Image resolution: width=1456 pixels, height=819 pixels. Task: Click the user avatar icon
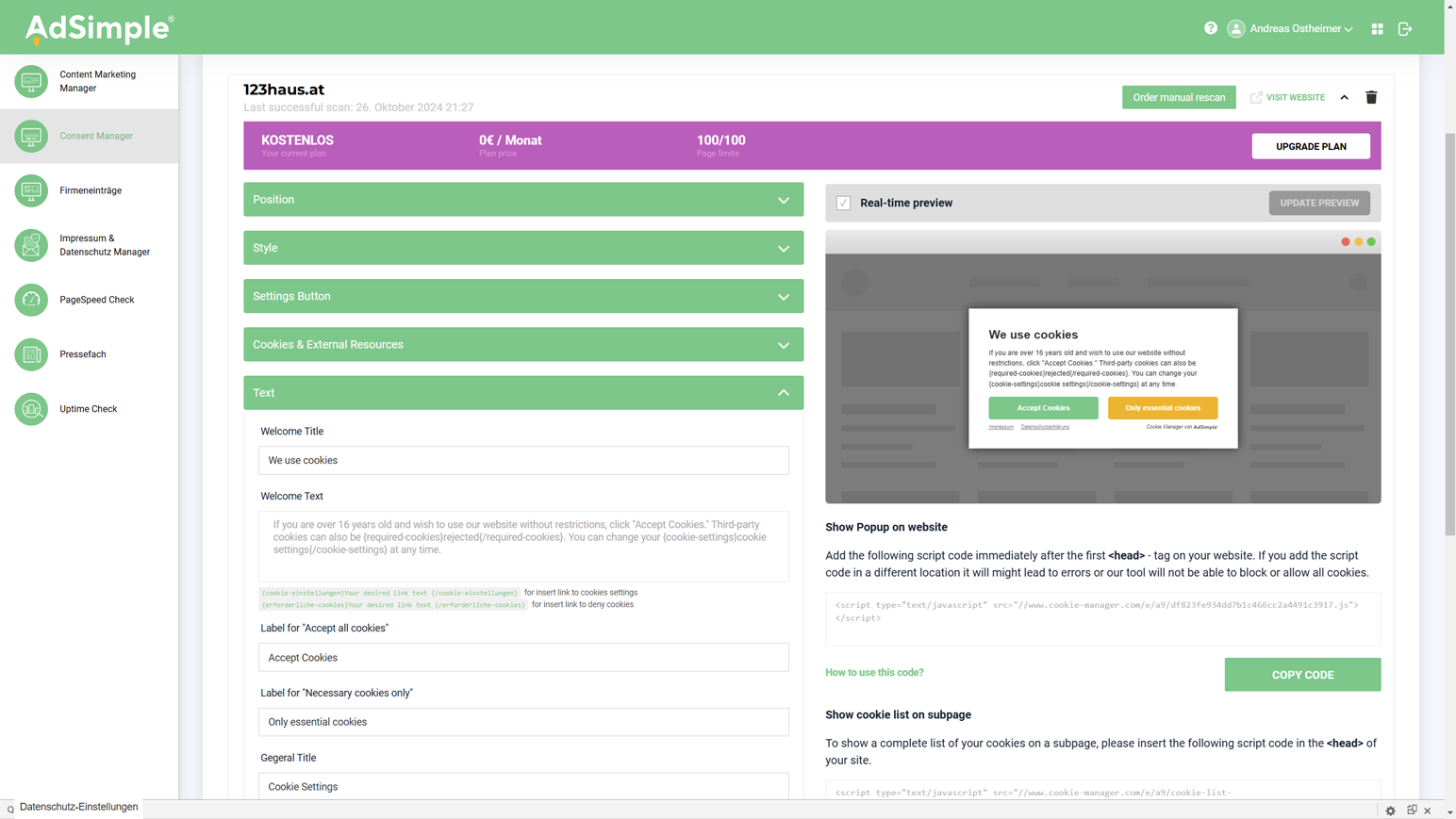pos(1235,28)
